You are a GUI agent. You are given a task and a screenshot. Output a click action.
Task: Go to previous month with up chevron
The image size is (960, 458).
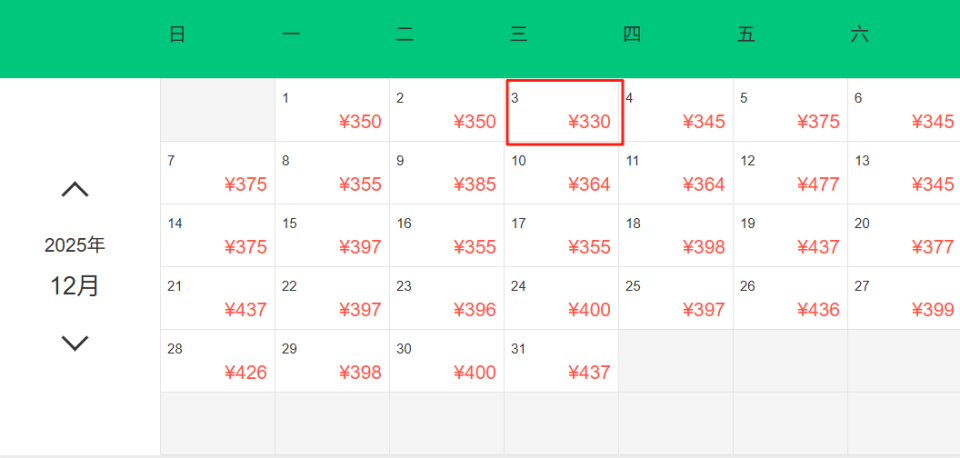pyautogui.click(x=75, y=189)
